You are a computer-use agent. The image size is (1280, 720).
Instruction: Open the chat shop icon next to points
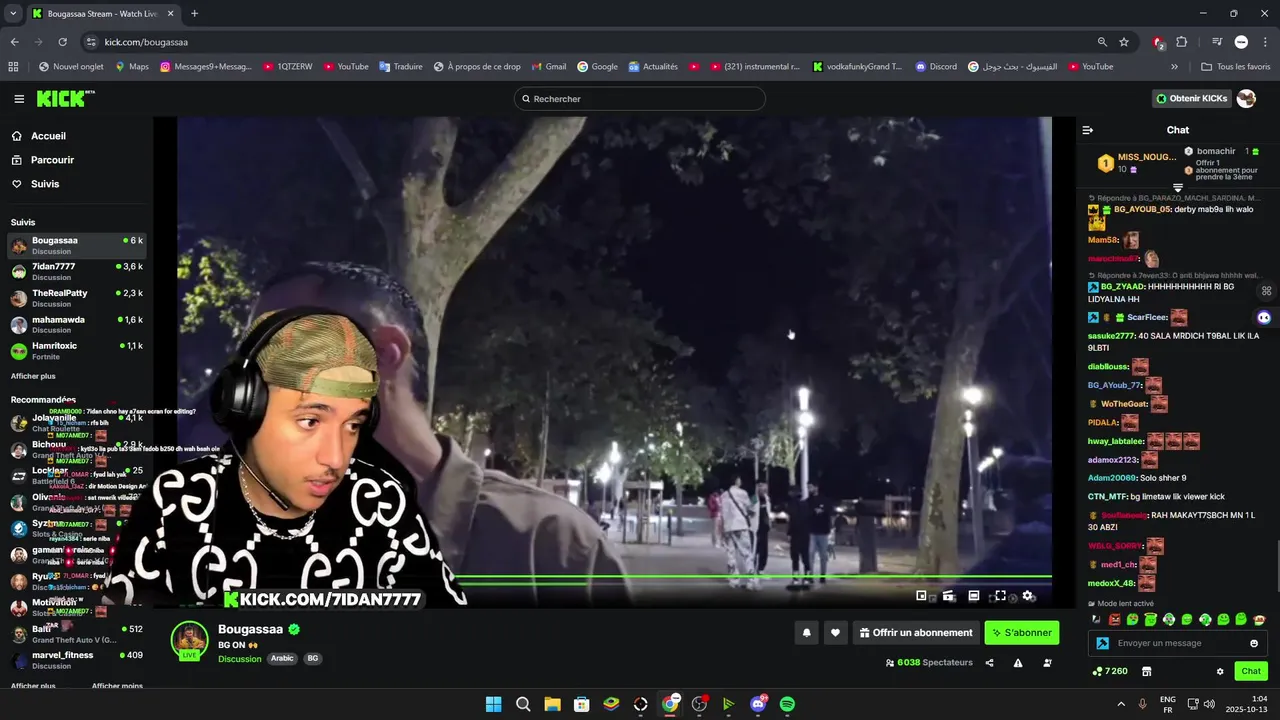1147,671
